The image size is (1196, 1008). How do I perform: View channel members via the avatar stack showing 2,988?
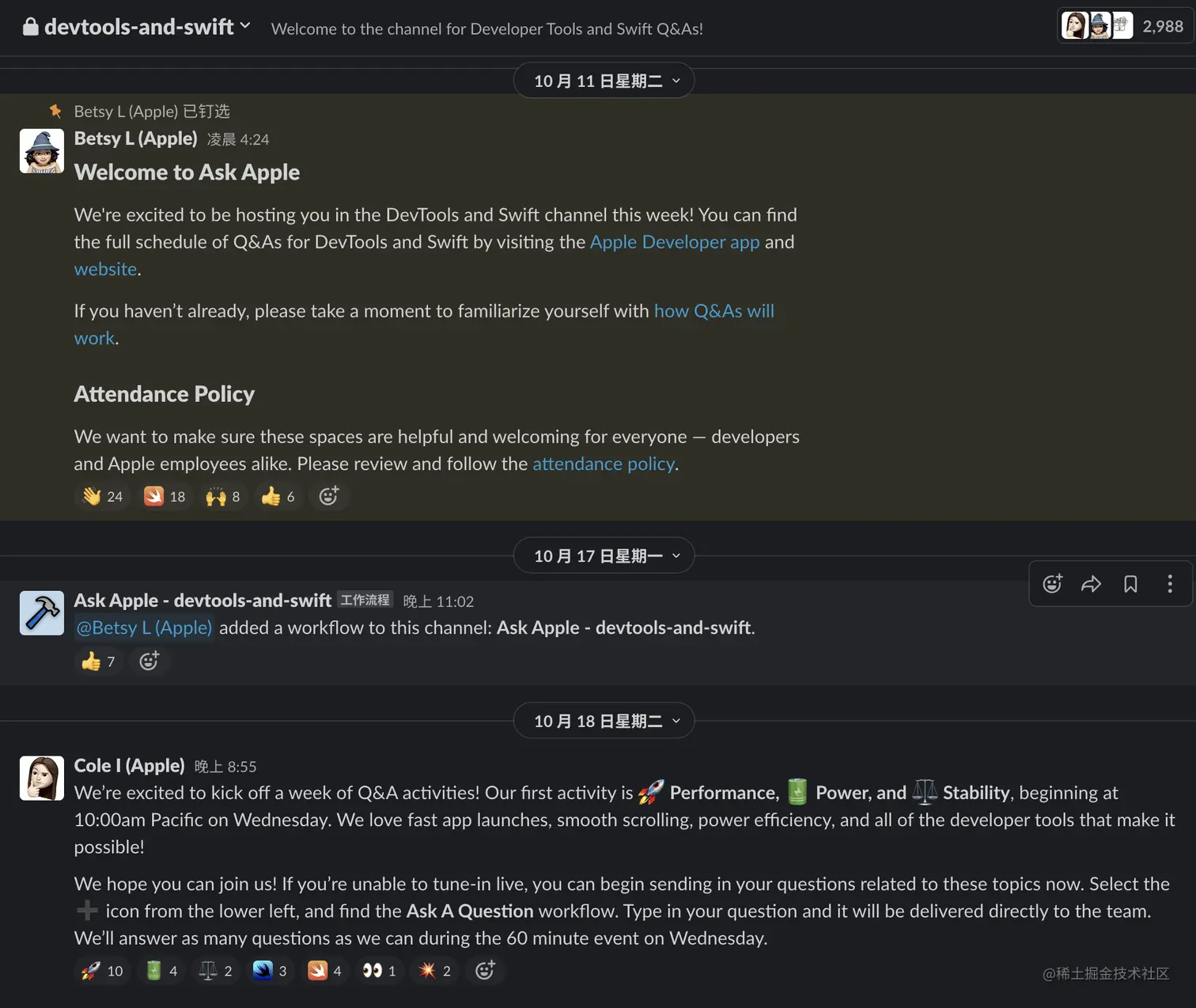pyautogui.click(x=1123, y=25)
